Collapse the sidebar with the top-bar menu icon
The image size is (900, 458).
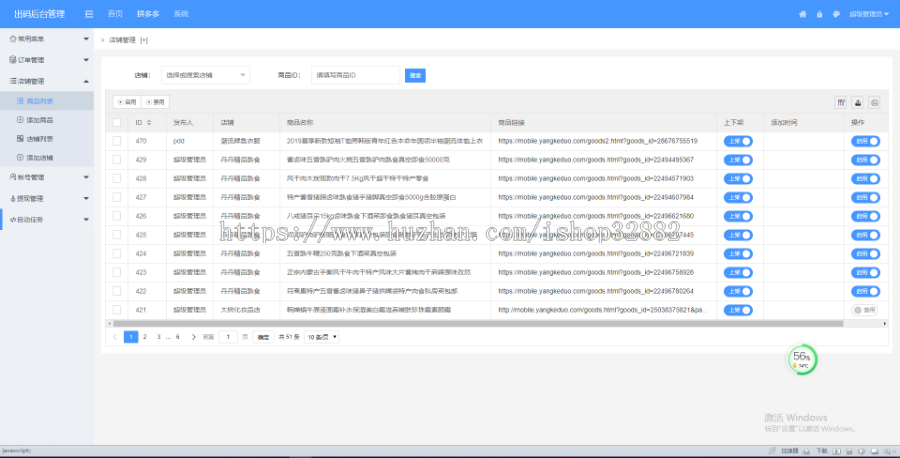pos(89,14)
